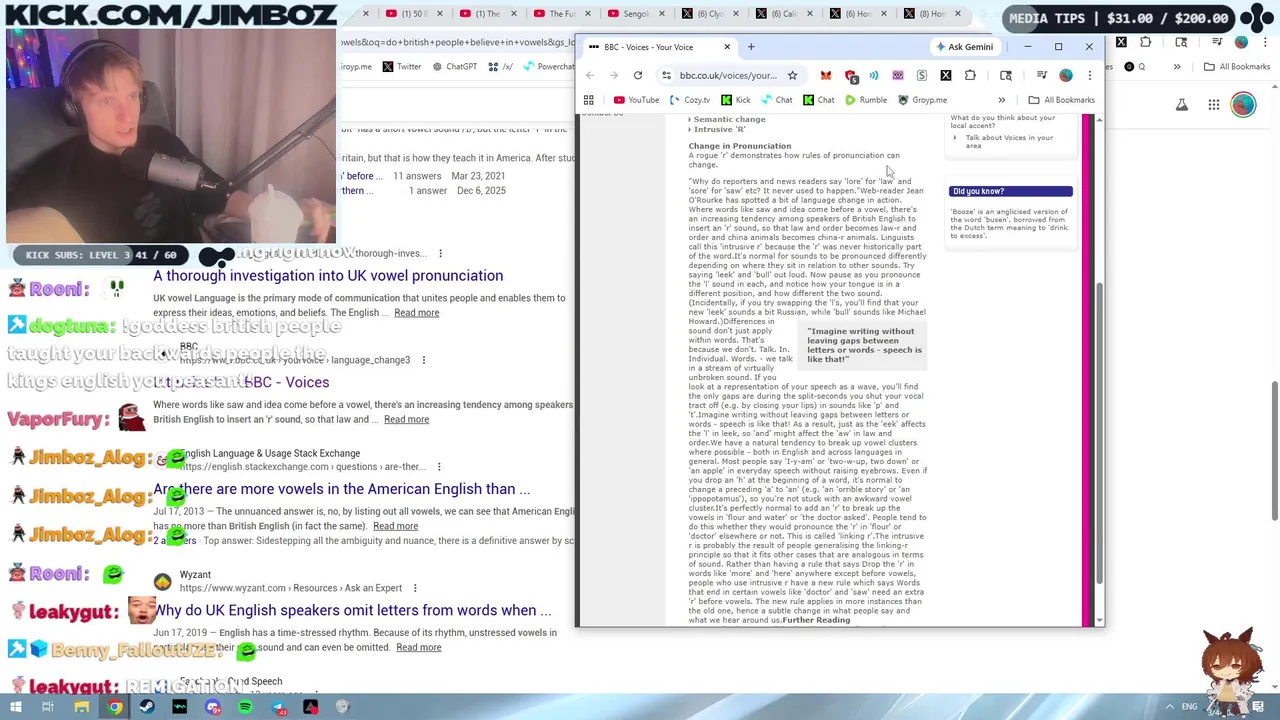Open a new tab in BBC window

pos(751,47)
